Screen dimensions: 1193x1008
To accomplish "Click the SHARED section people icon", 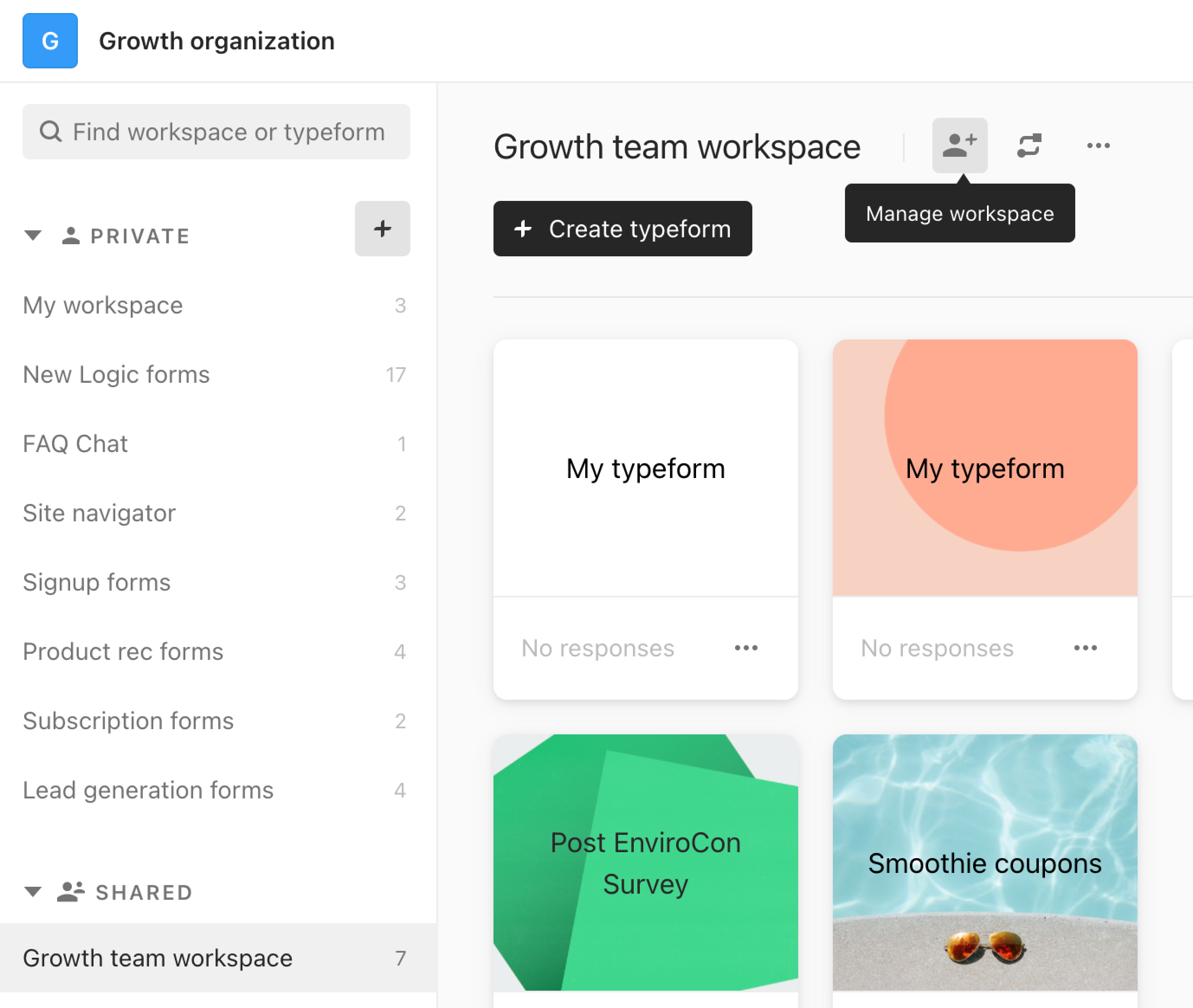I will (x=71, y=892).
